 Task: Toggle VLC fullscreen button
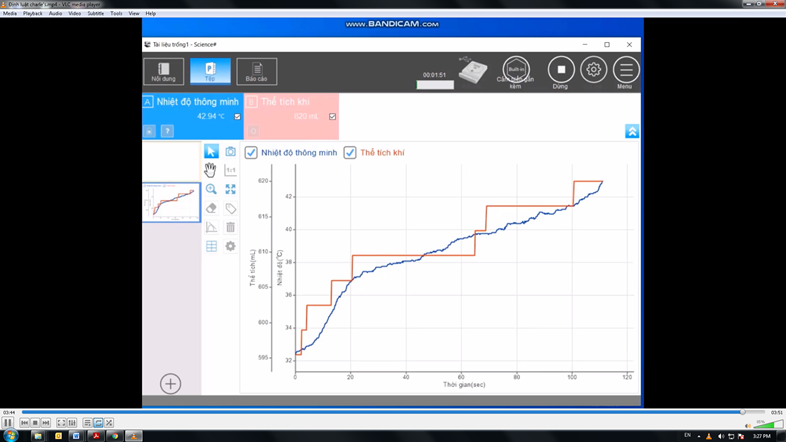[61, 423]
